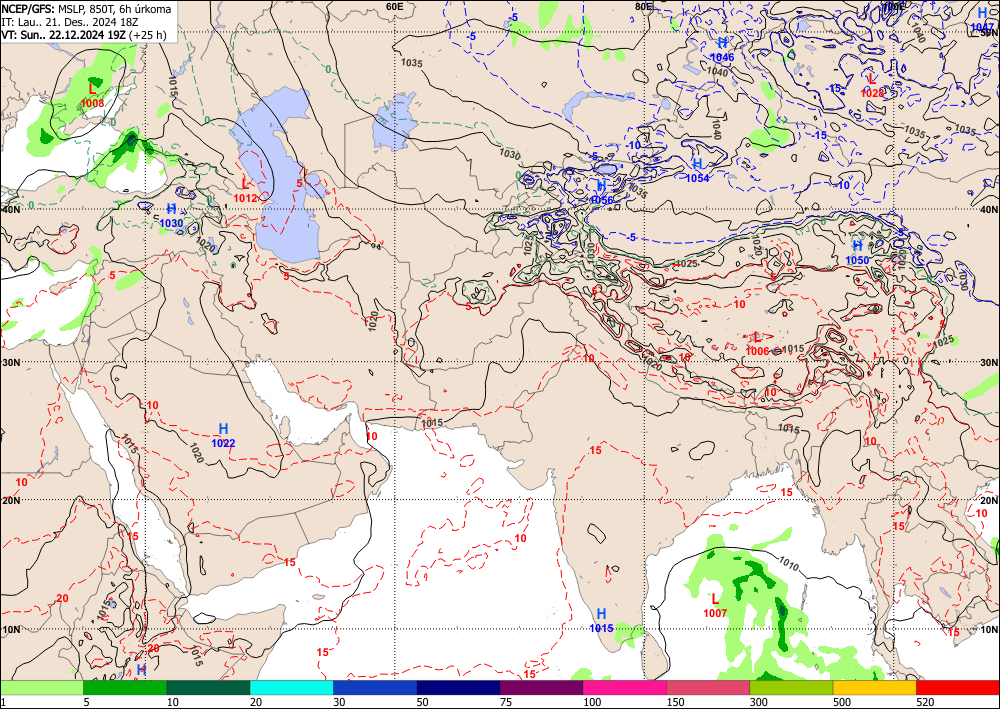The height and width of the screenshot is (709, 1000).
Task: Pick the purple 75–100 legend swatch
Action: pos(541,687)
